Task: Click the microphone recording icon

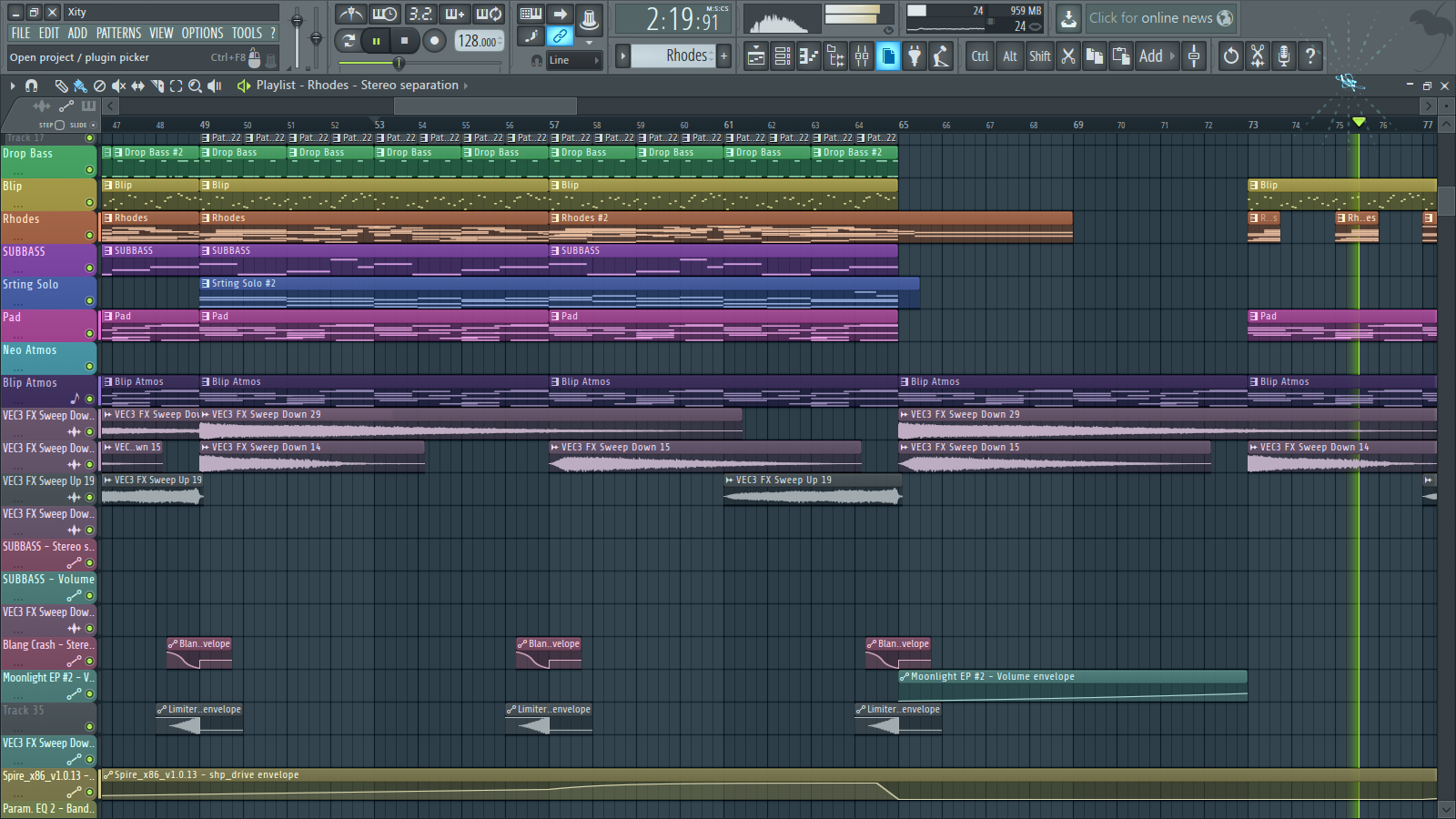Action: pyautogui.click(x=1283, y=56)
